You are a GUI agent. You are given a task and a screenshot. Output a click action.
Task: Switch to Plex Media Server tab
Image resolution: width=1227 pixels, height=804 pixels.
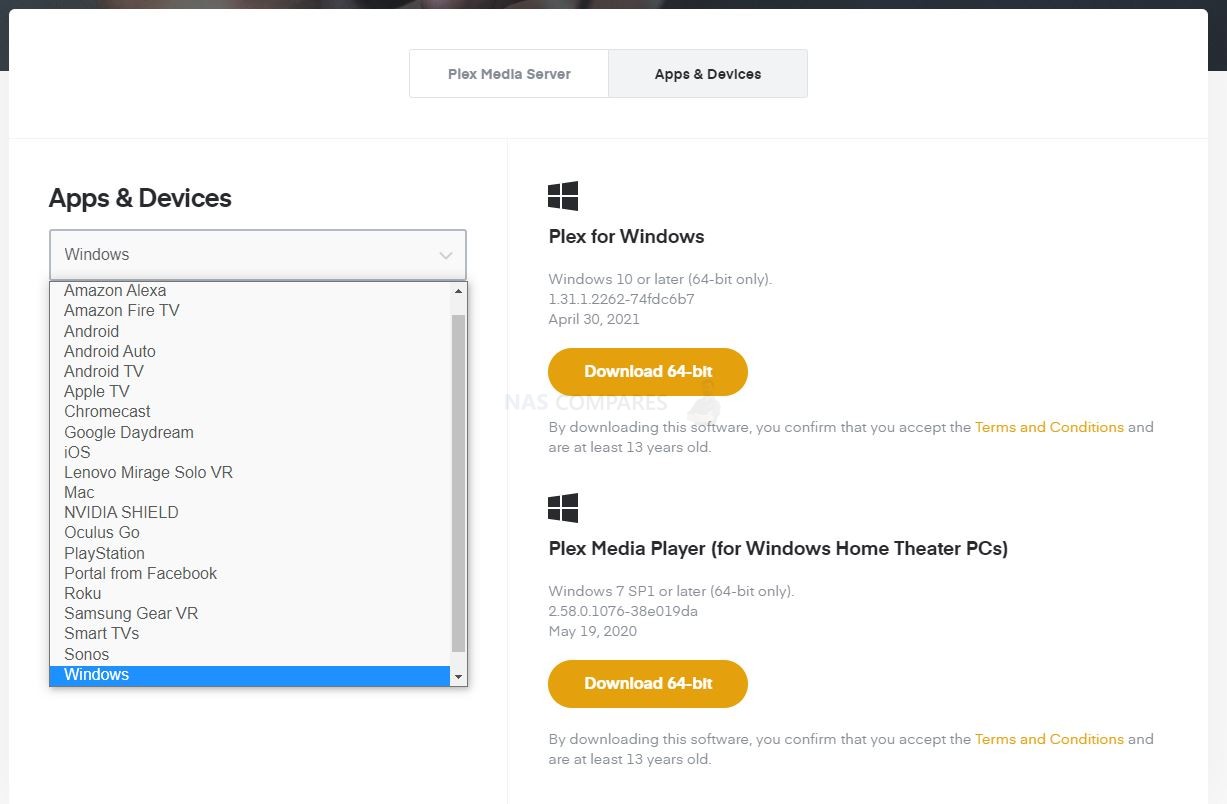[x=509, y=74]
